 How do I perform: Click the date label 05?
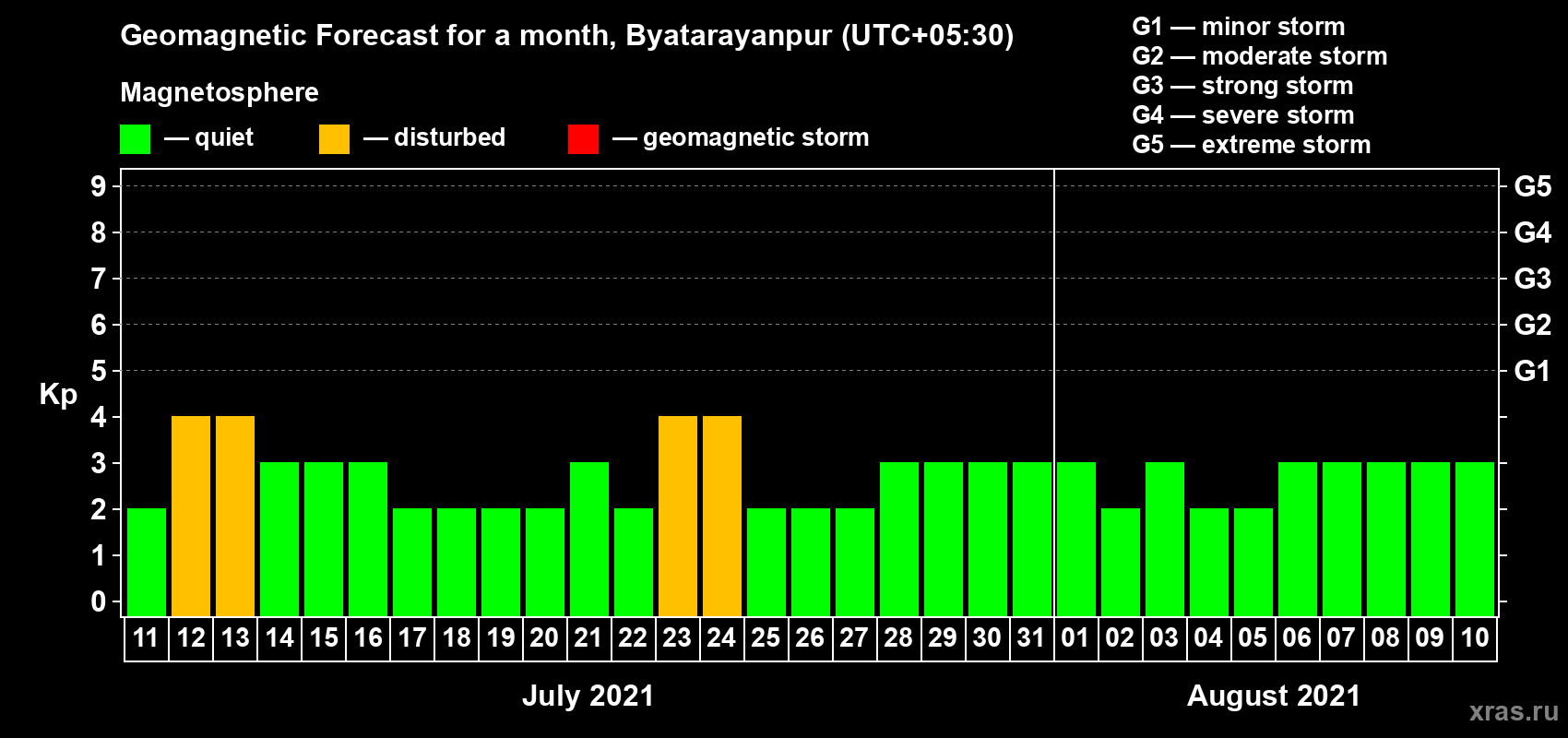pyautogui.click(x=1253, y=637)
